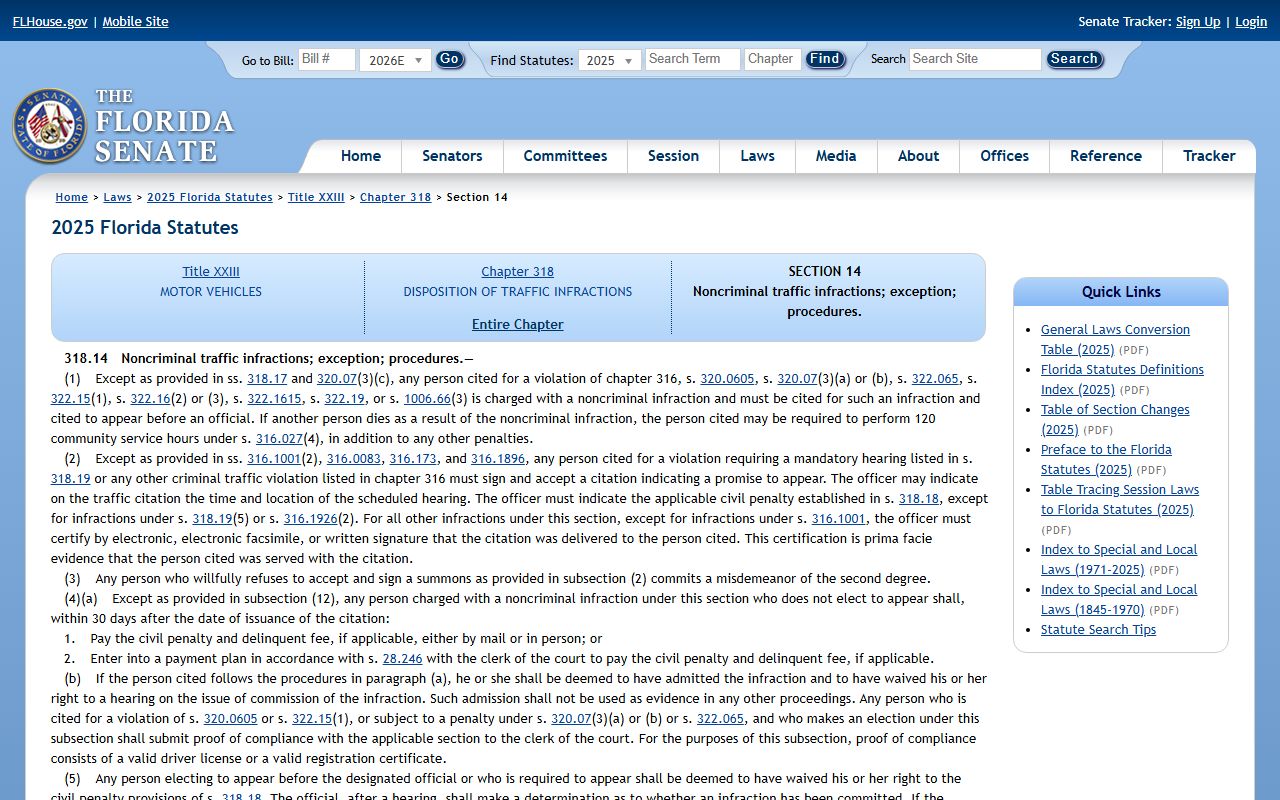Open the Tracker navigation tab
The image size is (1280, 800).
(1209, 156)
